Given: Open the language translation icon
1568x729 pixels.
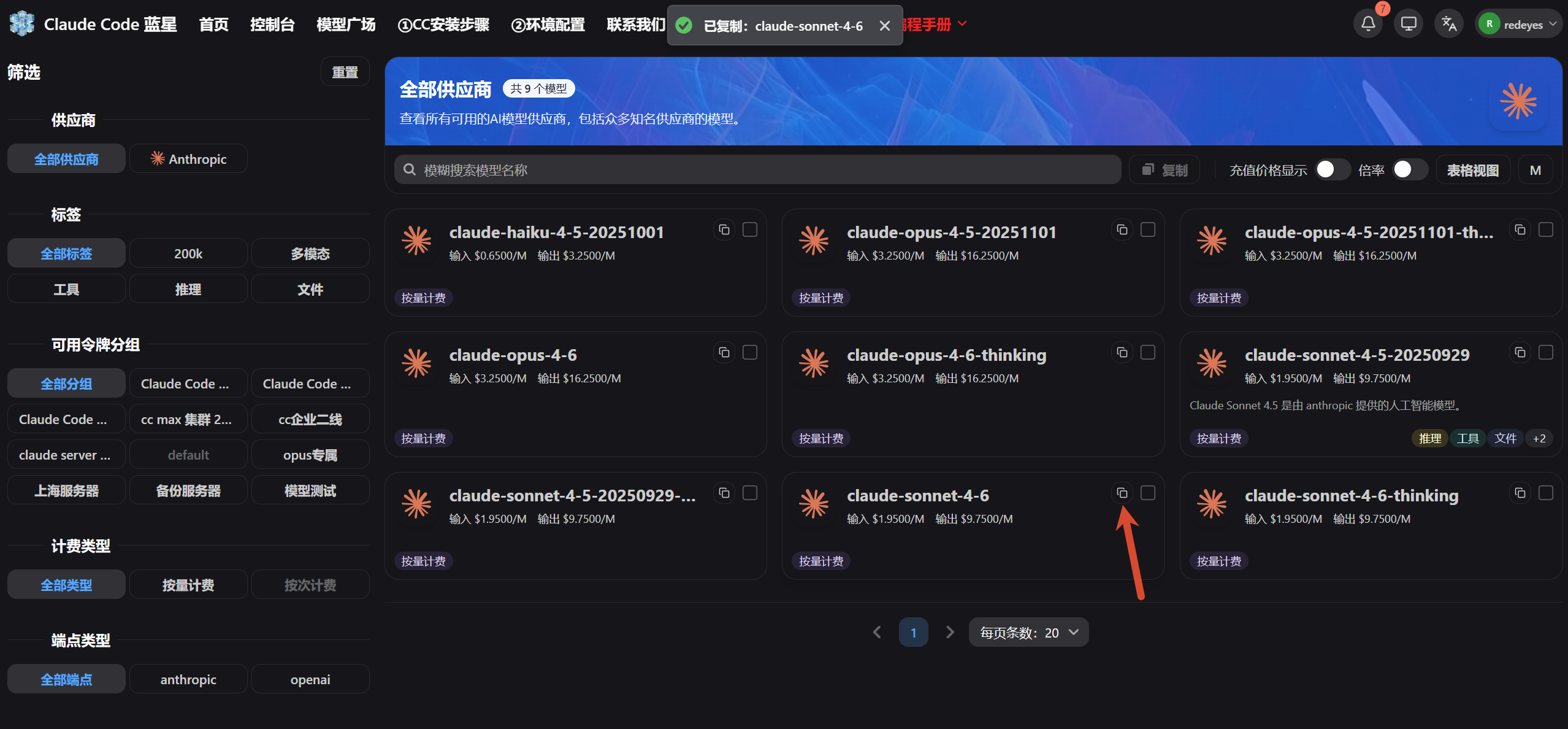Looking at the screenshot, I should click(1449, 25).
